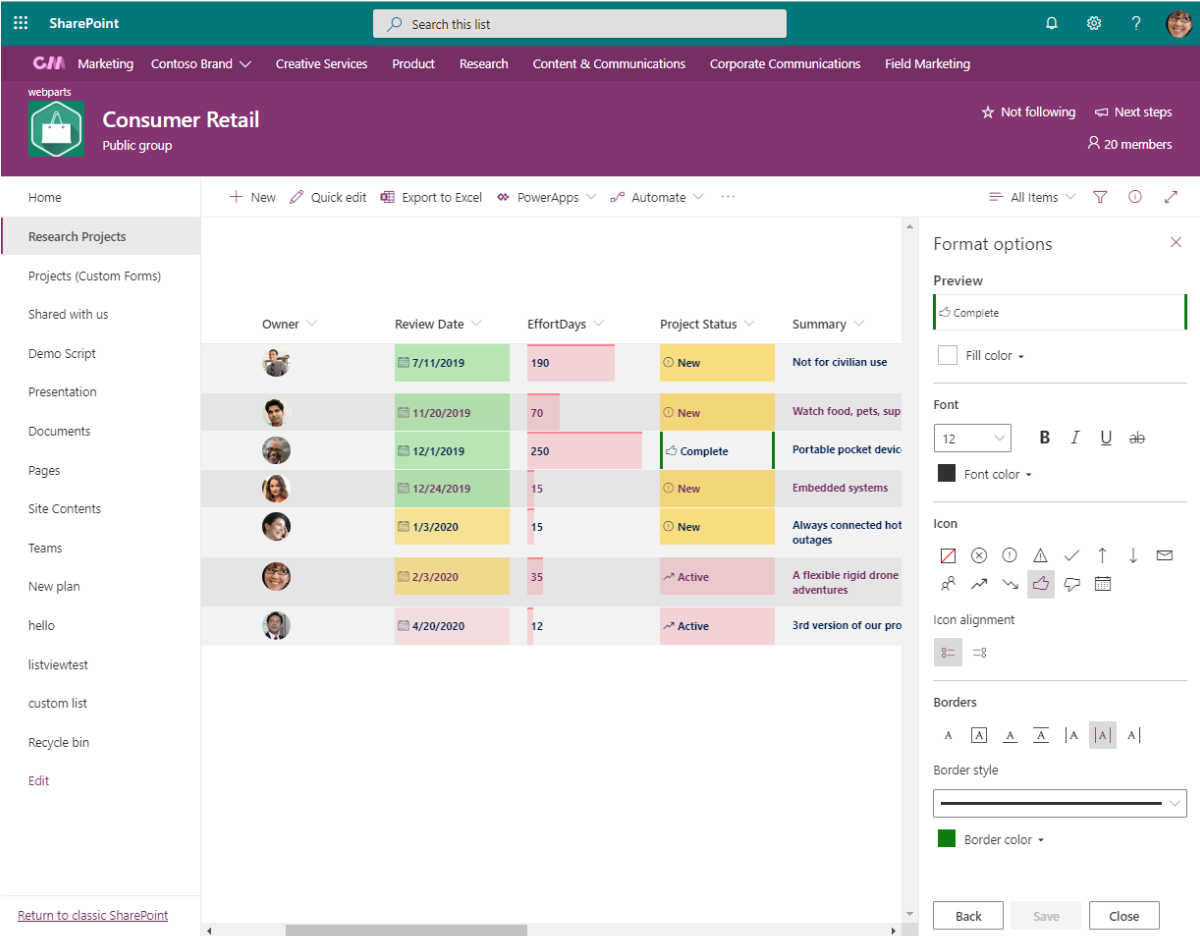The width and height of the screenshot is (1200, 936).
Task: Open the settings gear in the header
Action: coord(1094,23)
